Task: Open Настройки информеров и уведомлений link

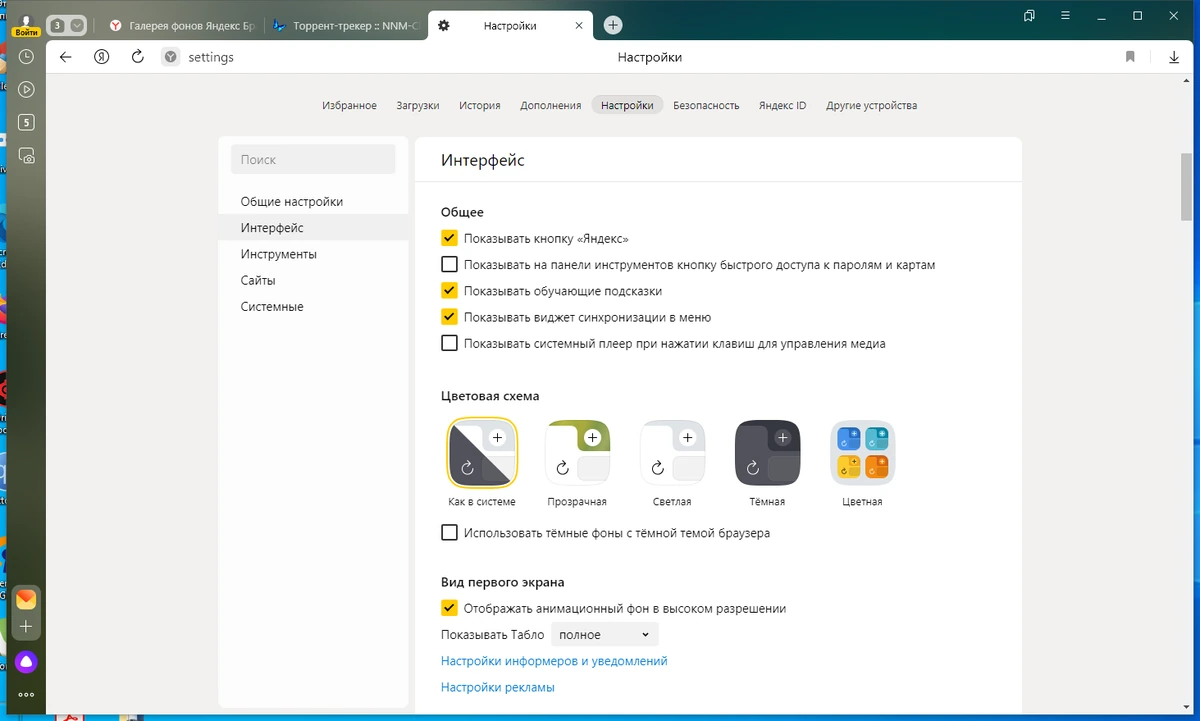Action: 554,661
